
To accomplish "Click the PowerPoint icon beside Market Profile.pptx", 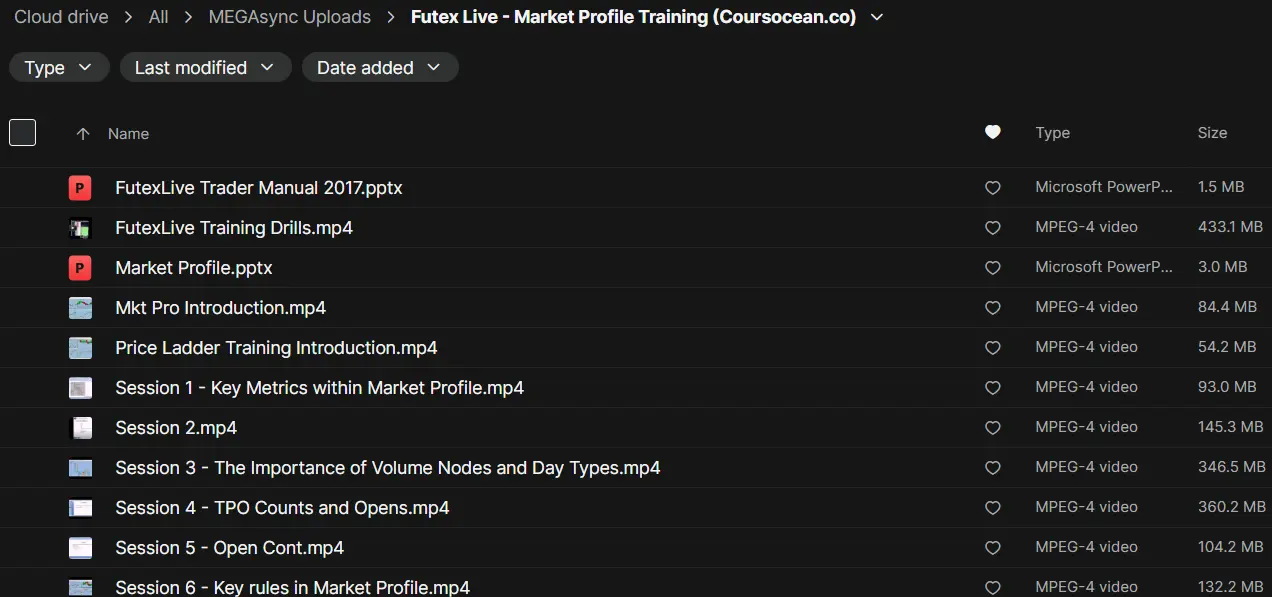I will 80,267.
